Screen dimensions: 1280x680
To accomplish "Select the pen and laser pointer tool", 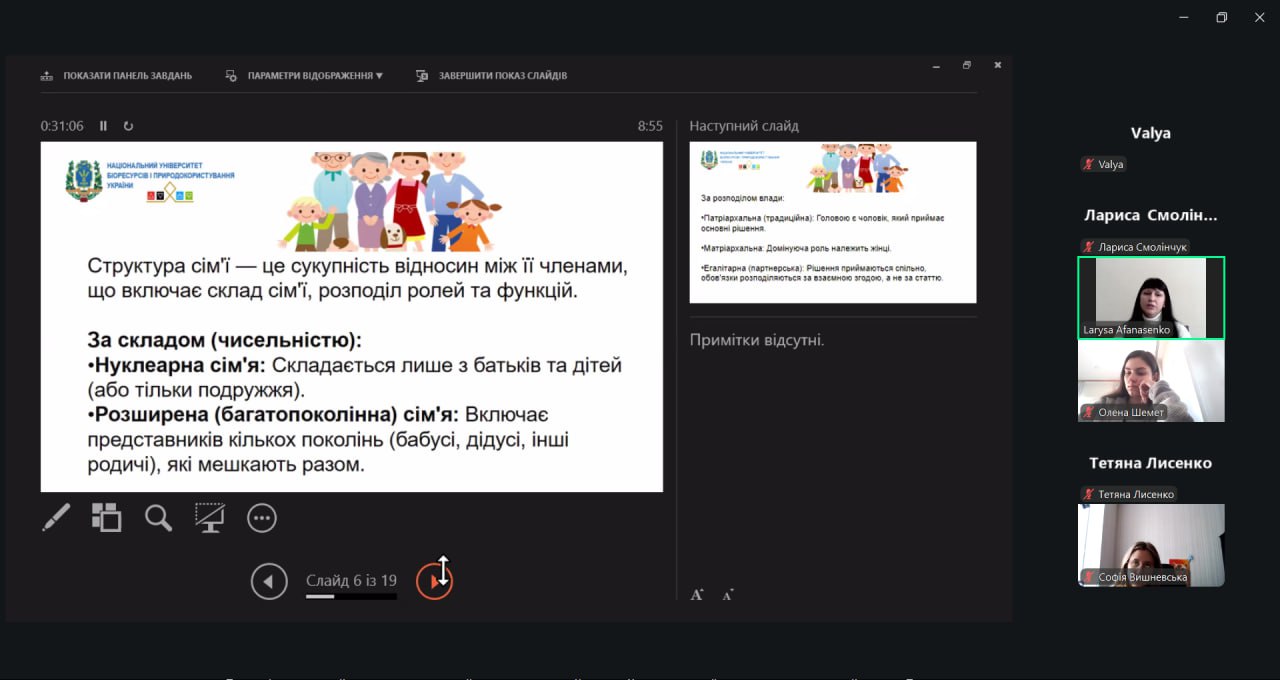I will pyautogui.click(x=56, y=517).
